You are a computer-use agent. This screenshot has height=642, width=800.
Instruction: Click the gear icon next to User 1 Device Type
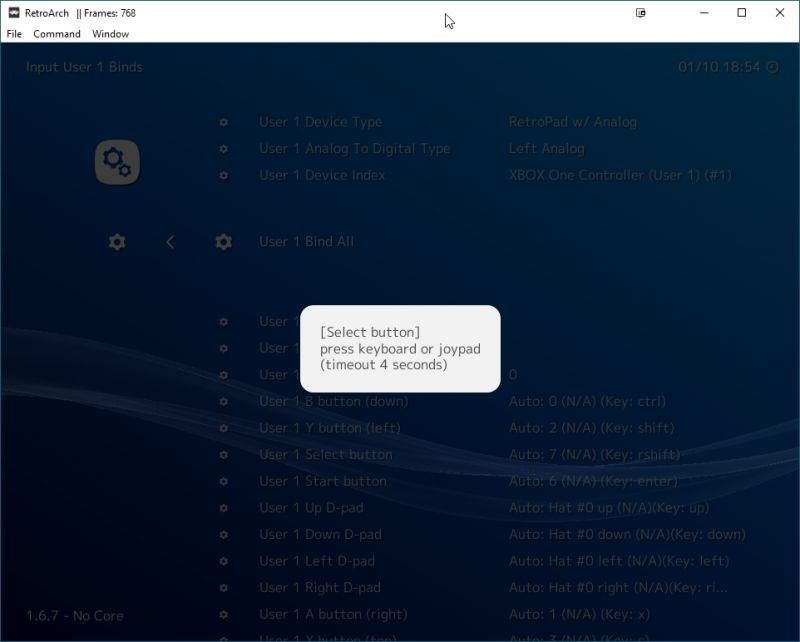(x=222, y=121)
